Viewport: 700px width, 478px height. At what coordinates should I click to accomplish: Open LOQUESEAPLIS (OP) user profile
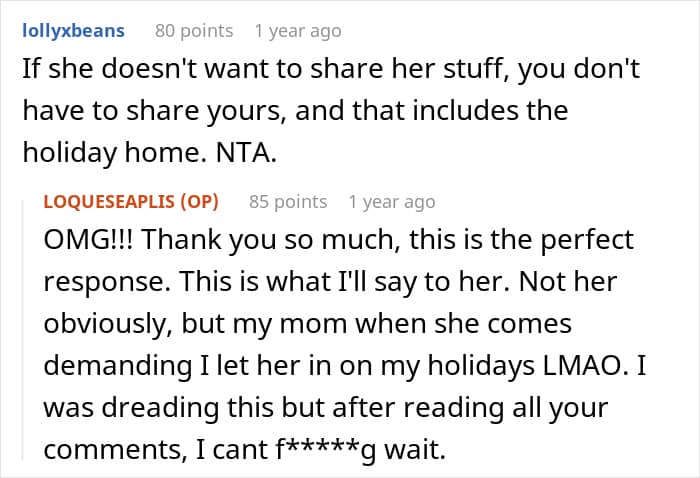click(131, 202)
